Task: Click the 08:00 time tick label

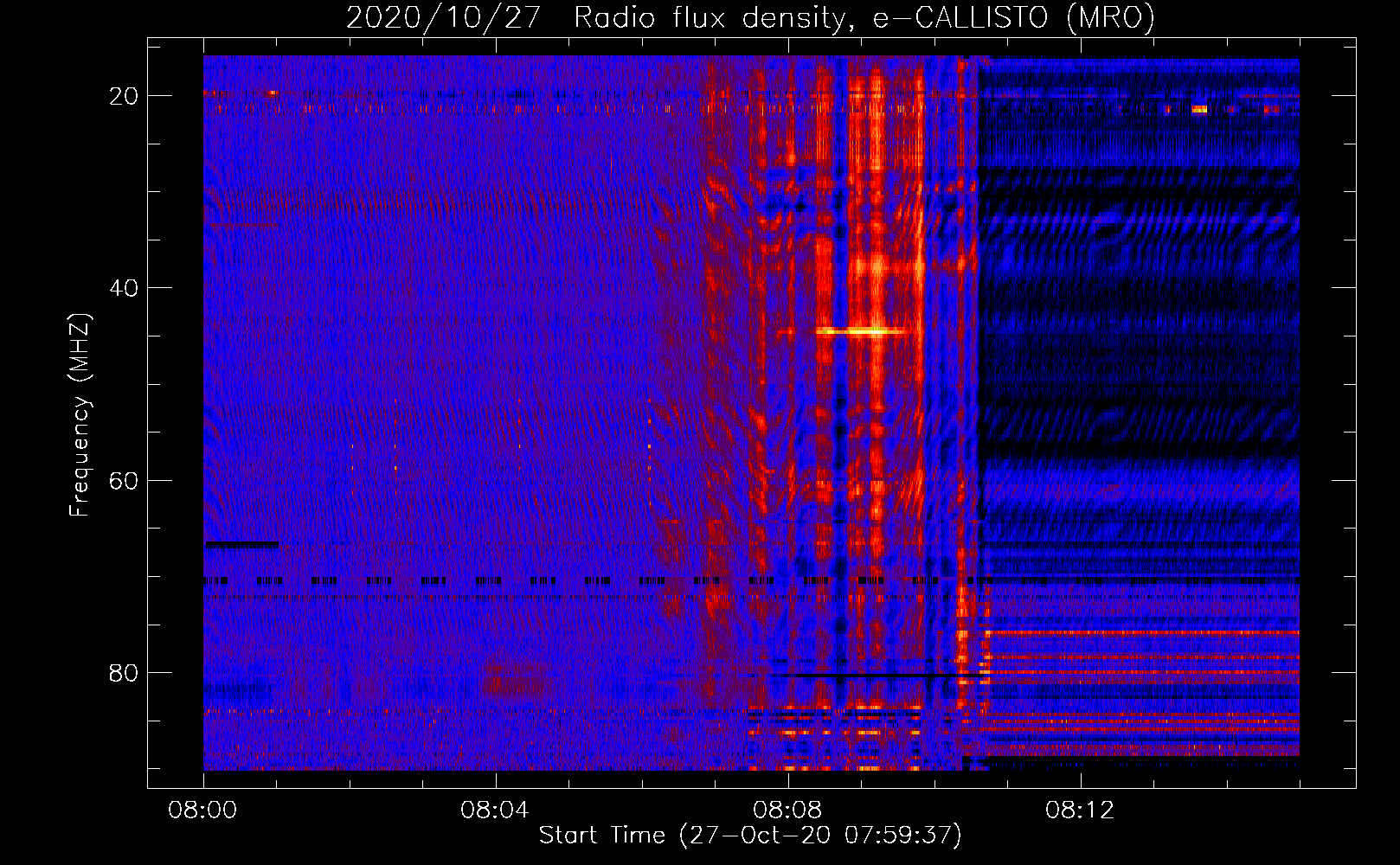Action: click(x=203, y=811)
